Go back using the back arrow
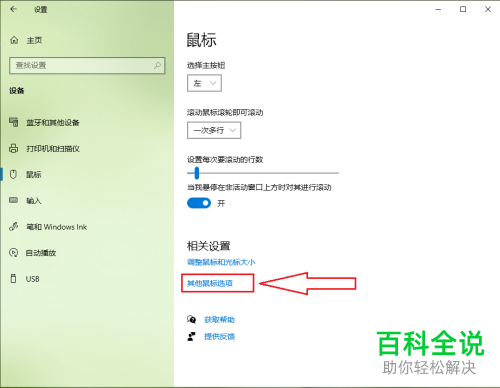Image resolution: width=500 pixels, height=388 pixels. [13, 9]
